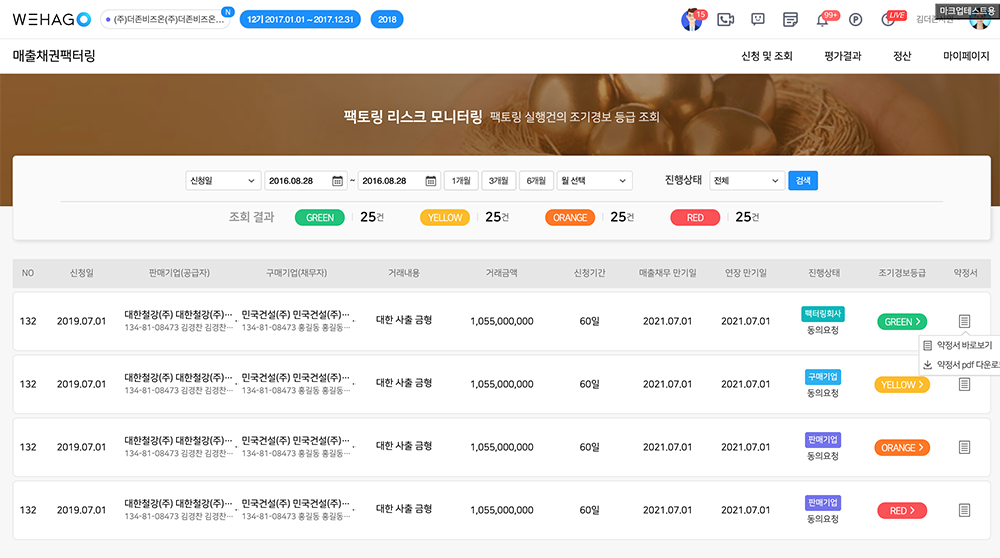
Task: Click the agreement document icon in ORANGE row
Action: click(x=964, y=447)
